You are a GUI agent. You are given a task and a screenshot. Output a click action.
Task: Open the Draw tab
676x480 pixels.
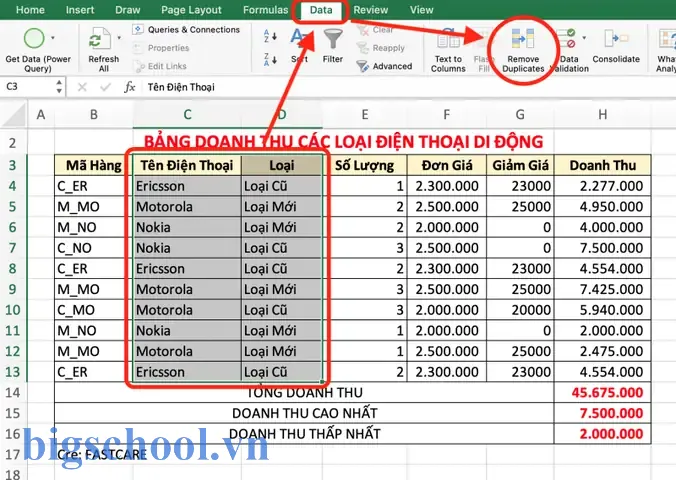tap(128, 10)
